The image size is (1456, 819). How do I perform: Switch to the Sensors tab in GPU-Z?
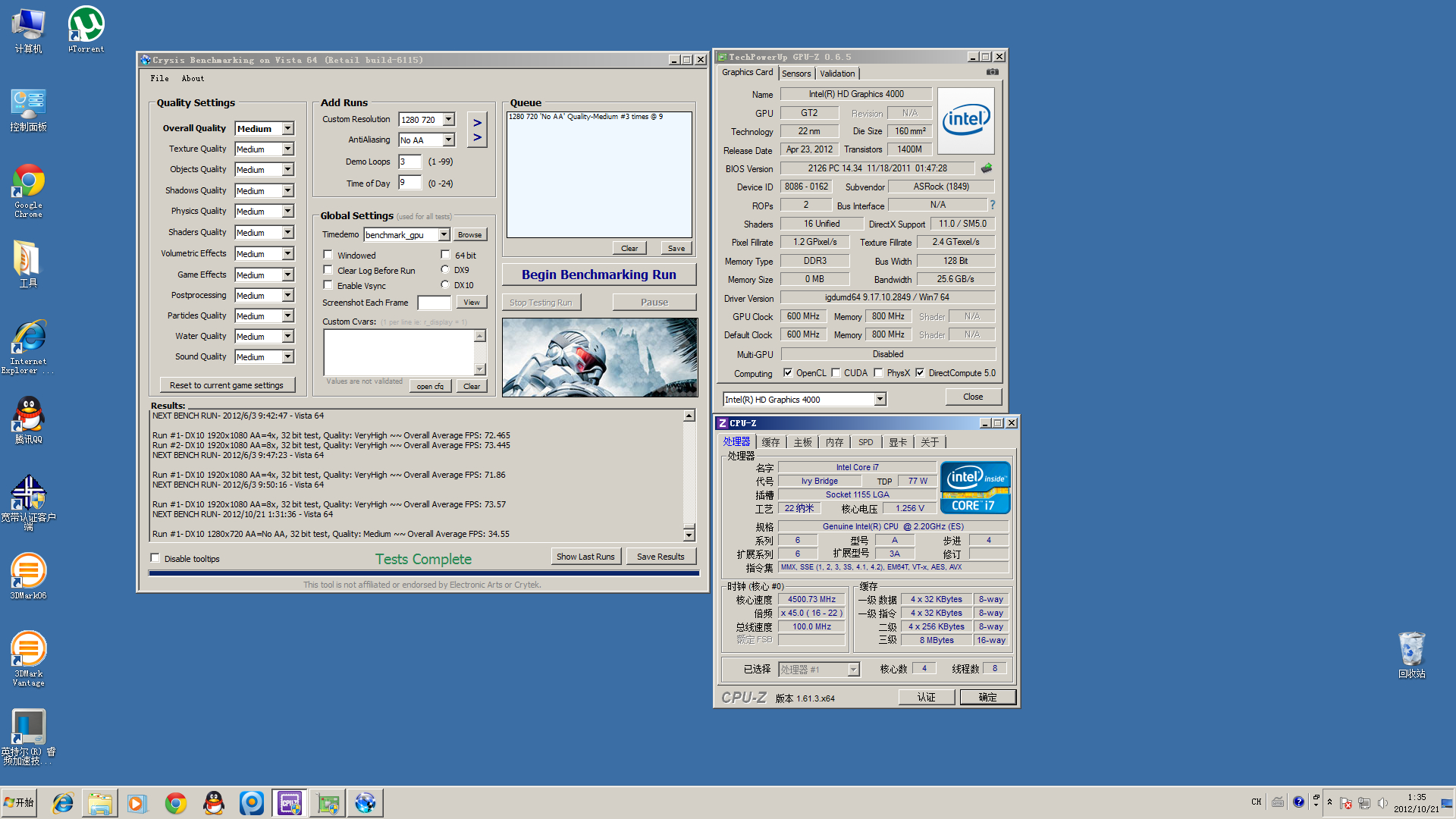[796, 74]
